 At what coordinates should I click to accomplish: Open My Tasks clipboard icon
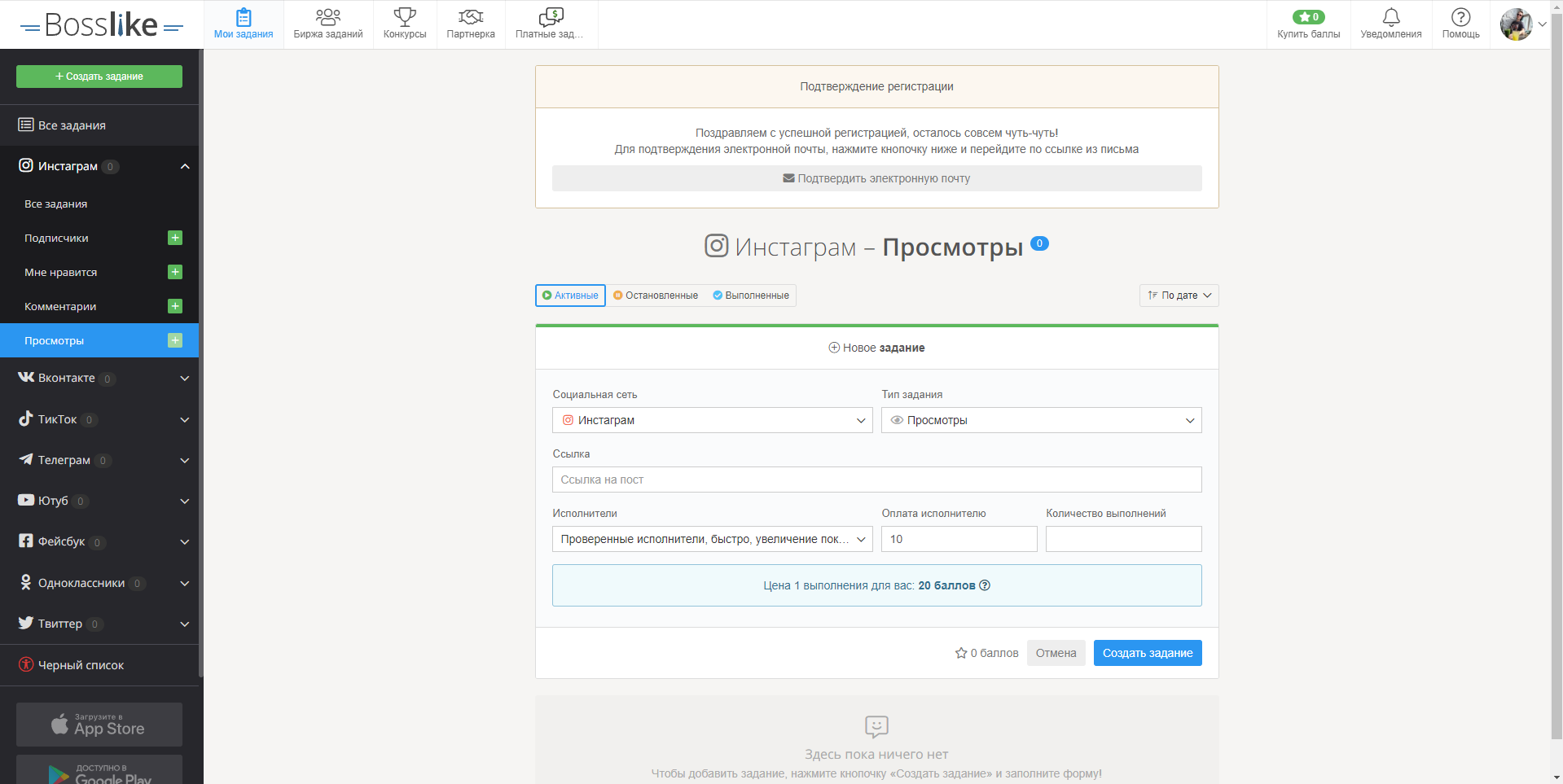244,17
